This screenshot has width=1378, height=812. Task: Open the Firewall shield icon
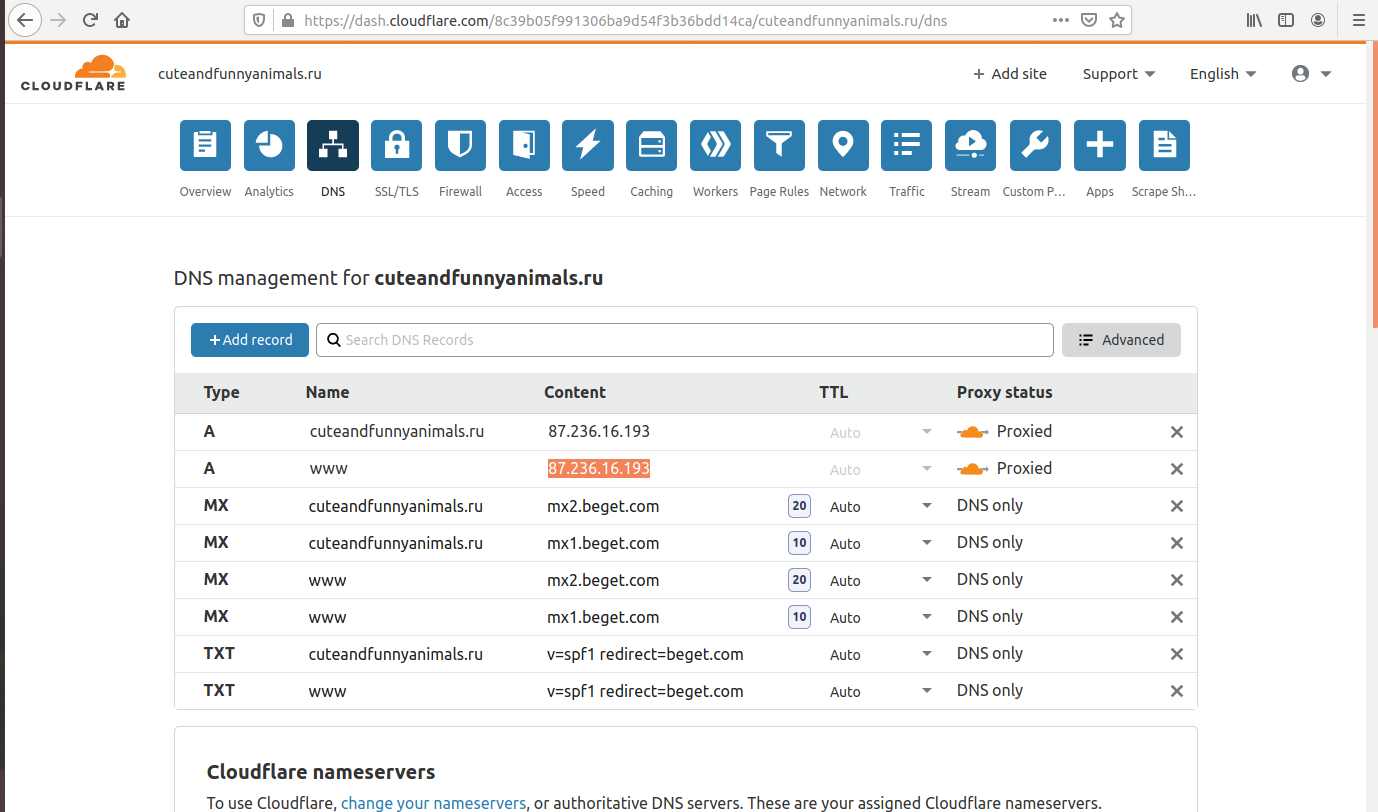click(x=460, y=146)
